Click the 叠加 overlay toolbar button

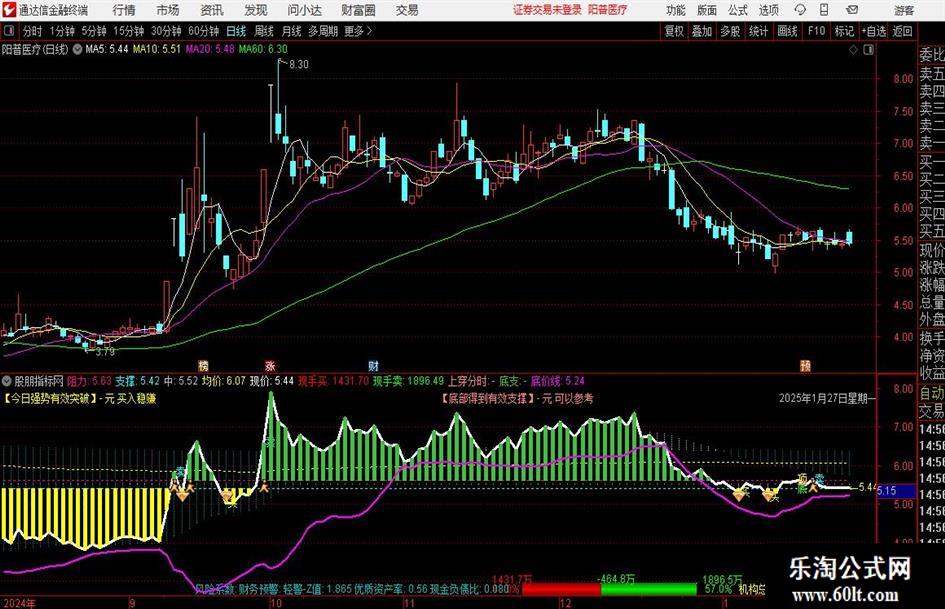702,31
